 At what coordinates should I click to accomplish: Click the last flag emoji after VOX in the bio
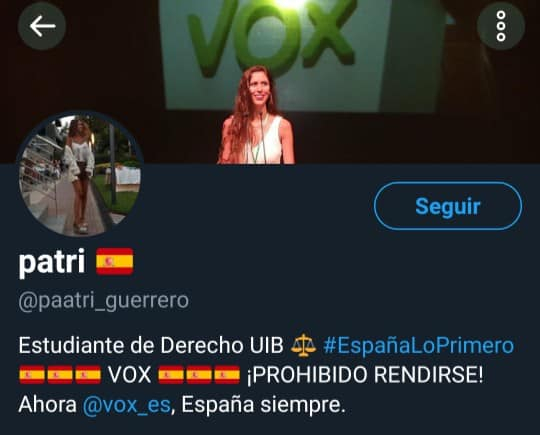tap(227, 375)
